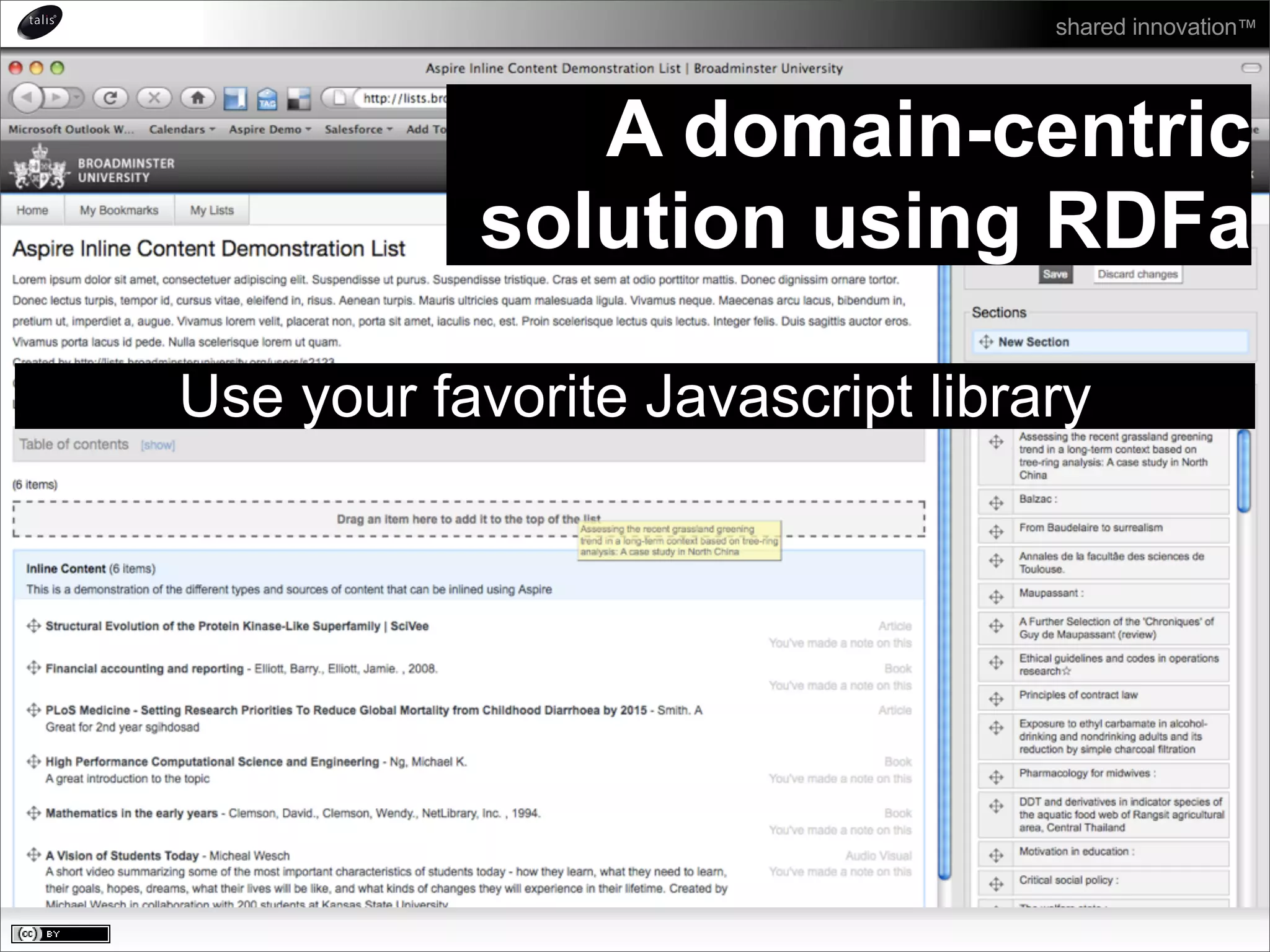Click the page icon beside the URL

click(x=339, y=98)
